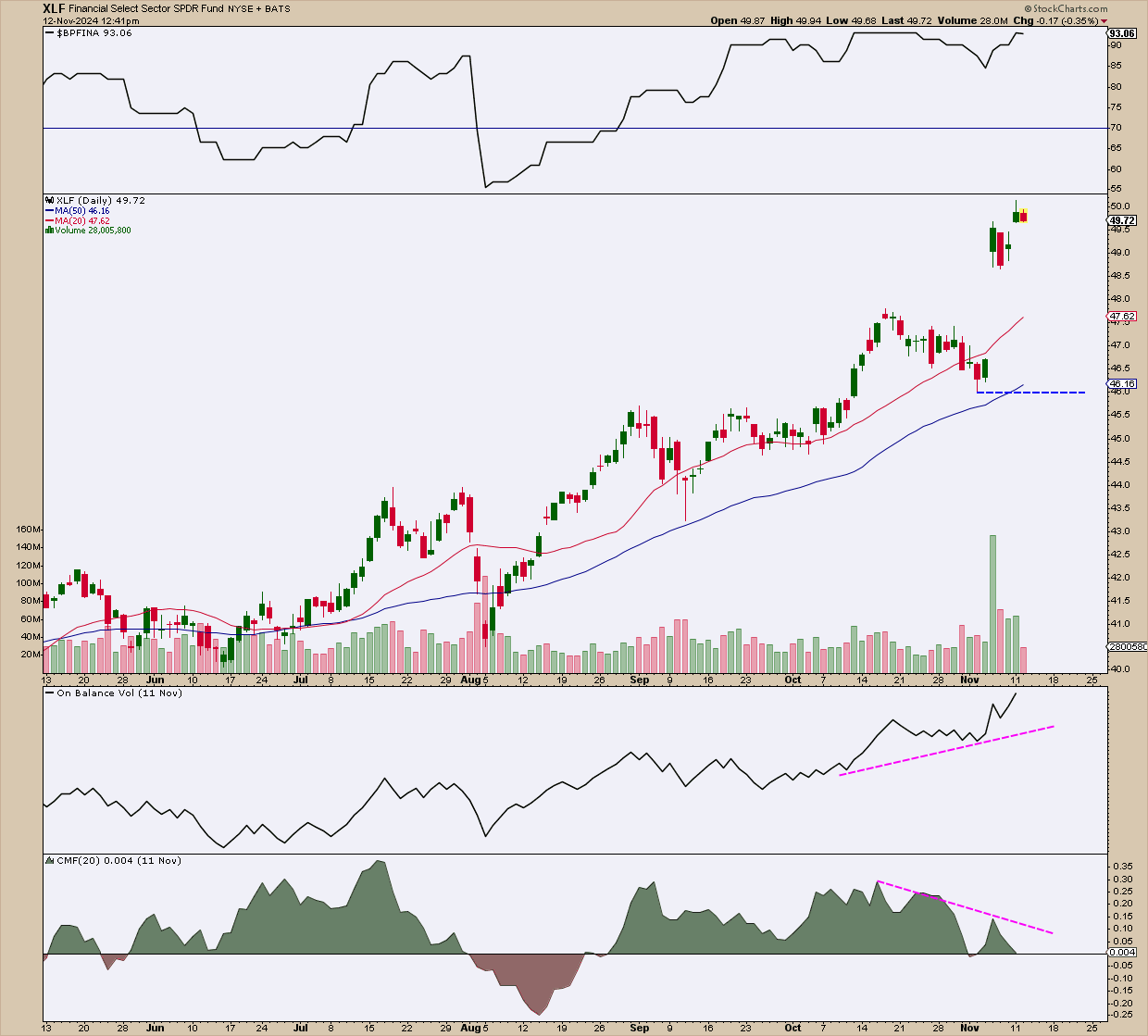Click the 12-Nov-2024 12:41pm timestamp
Viewport: 1148px width, 1036px height.
point(91,21)
